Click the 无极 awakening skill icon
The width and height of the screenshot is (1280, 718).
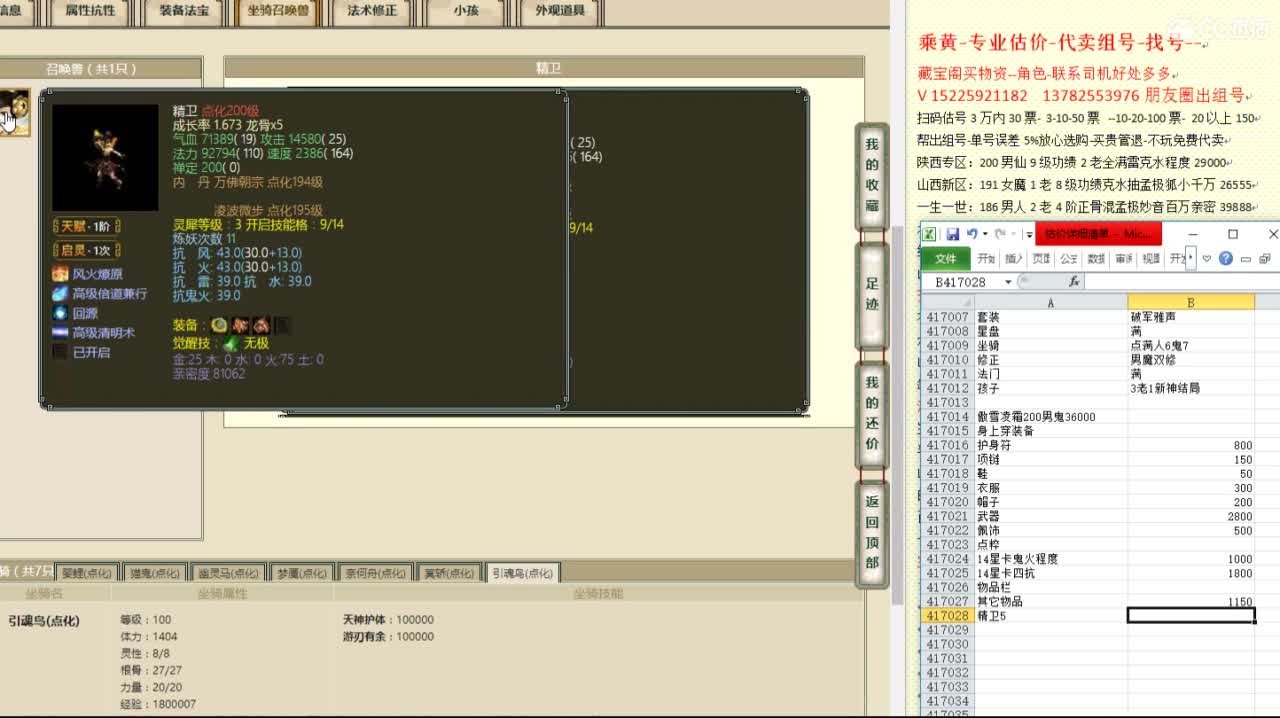tap(230, 343)
